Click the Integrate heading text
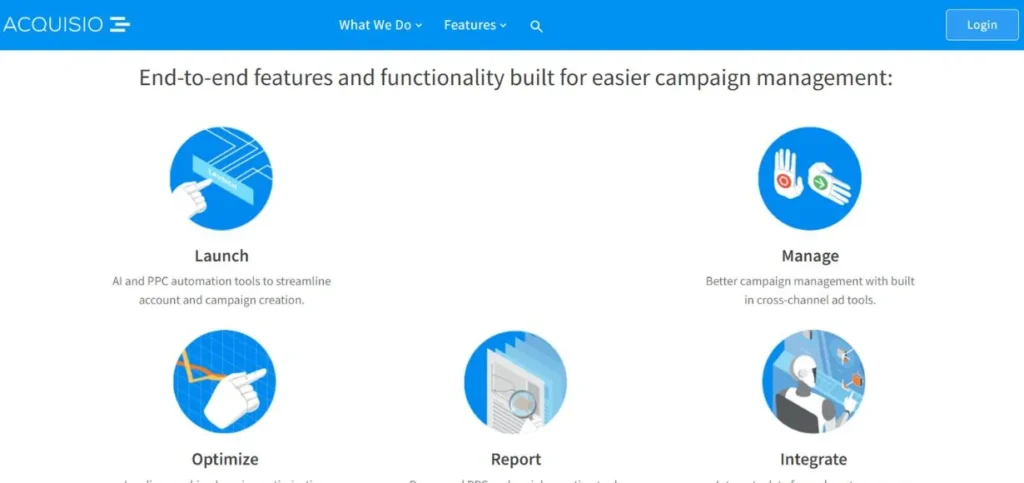 [813, 459]
